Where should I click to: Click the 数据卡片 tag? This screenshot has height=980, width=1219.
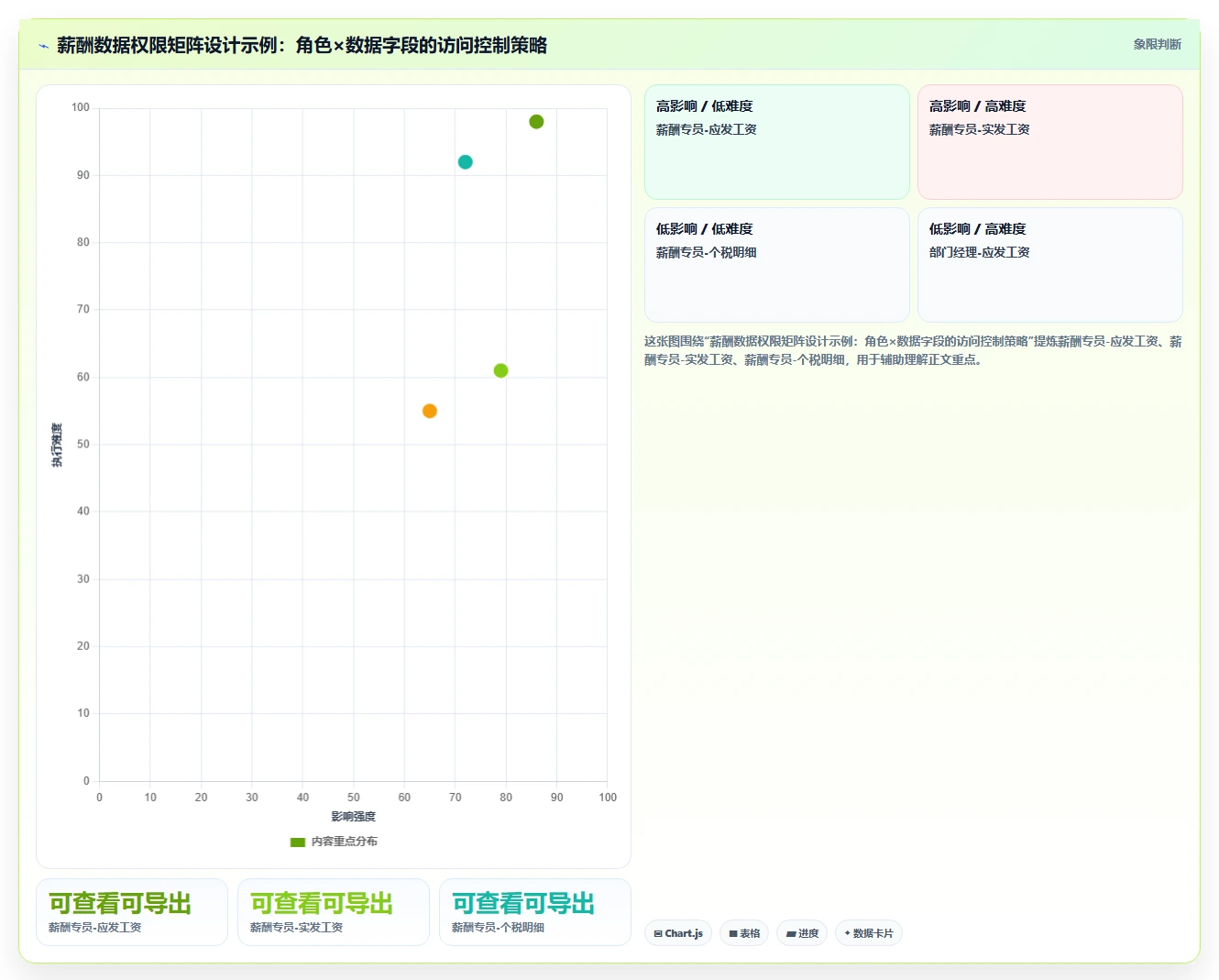coord(869,933)
